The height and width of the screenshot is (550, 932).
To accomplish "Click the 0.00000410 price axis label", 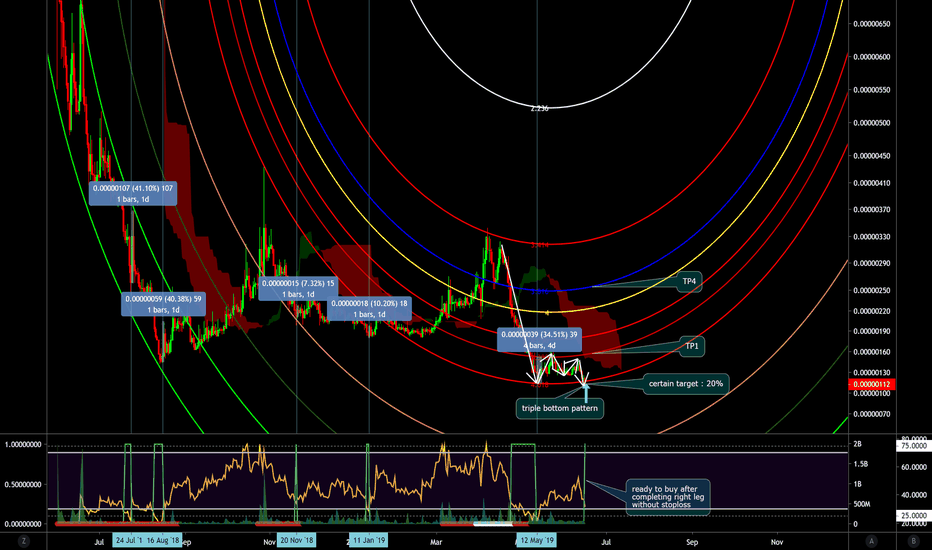I will tap(871, 183).
